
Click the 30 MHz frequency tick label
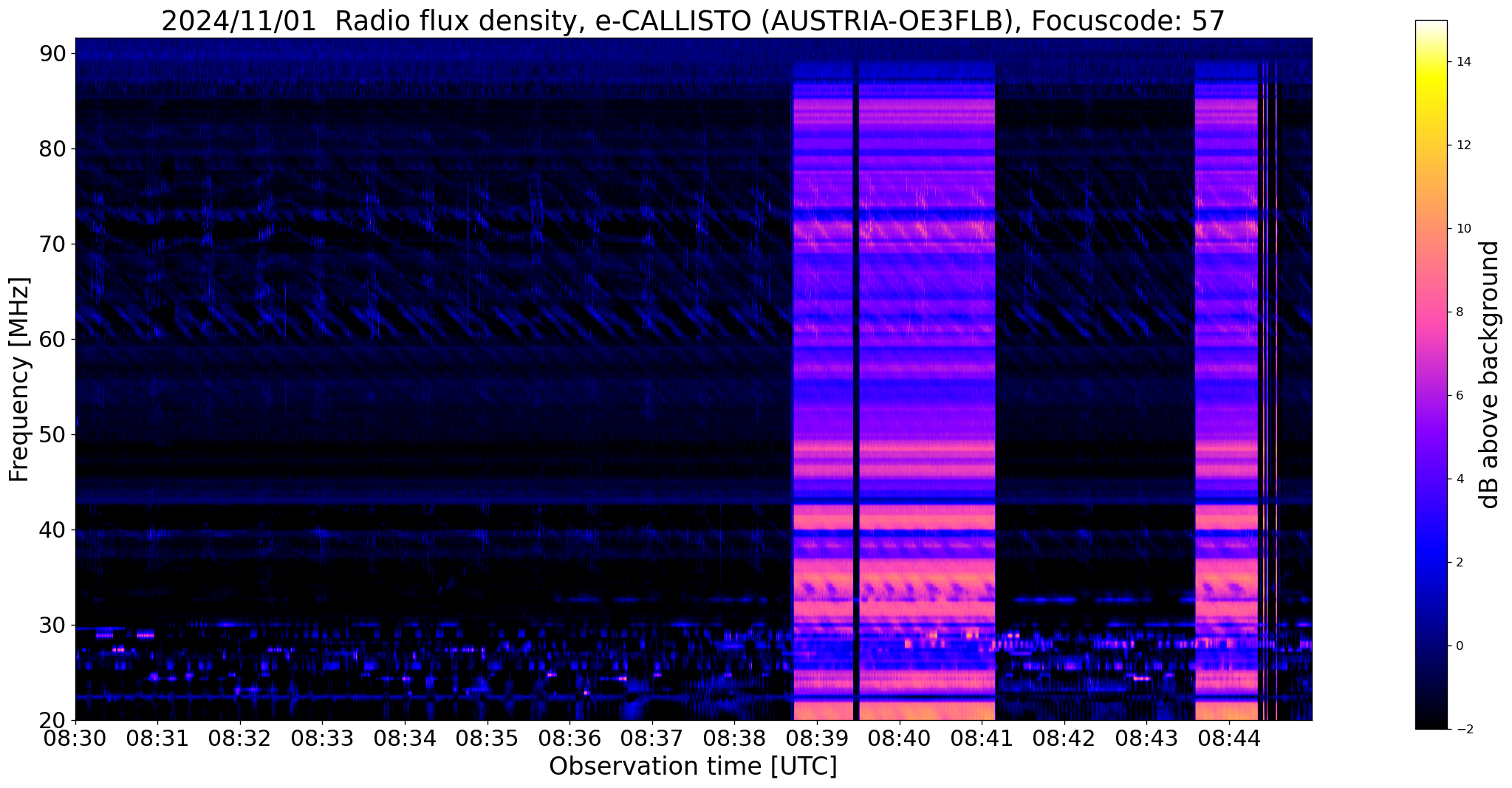(52, 626)
